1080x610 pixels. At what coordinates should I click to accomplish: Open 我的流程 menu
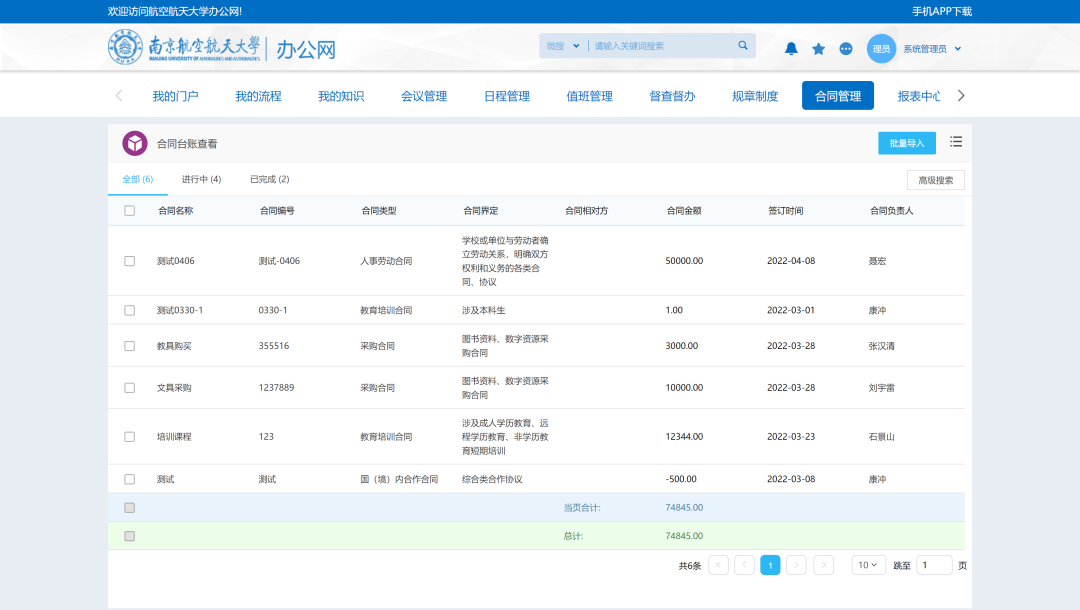tap(258, 96)
